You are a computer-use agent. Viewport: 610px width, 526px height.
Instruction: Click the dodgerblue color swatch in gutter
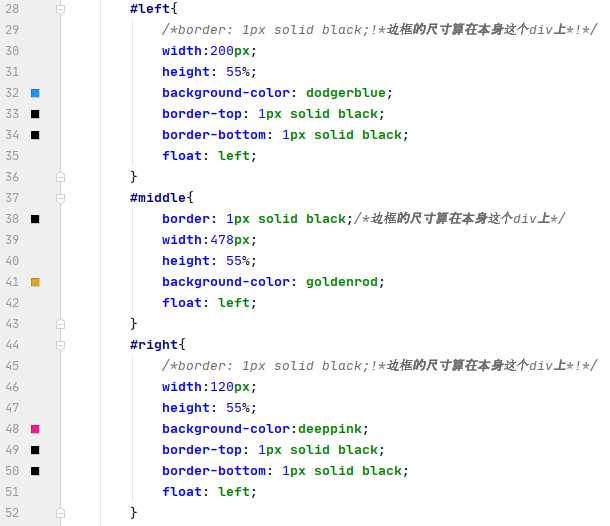pyautogui.click(x=35, y=93)
